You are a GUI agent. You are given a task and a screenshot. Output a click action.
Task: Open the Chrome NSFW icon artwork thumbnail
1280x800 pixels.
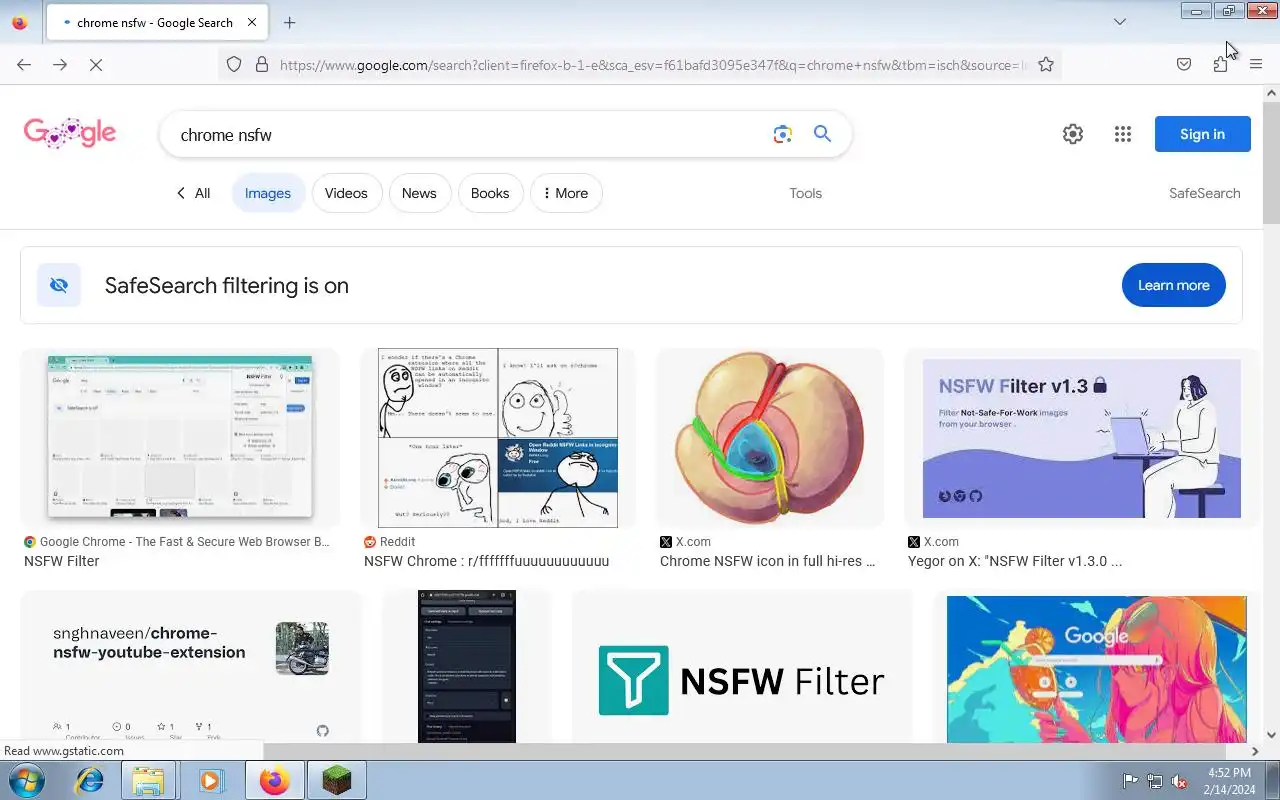pos(769,438)
